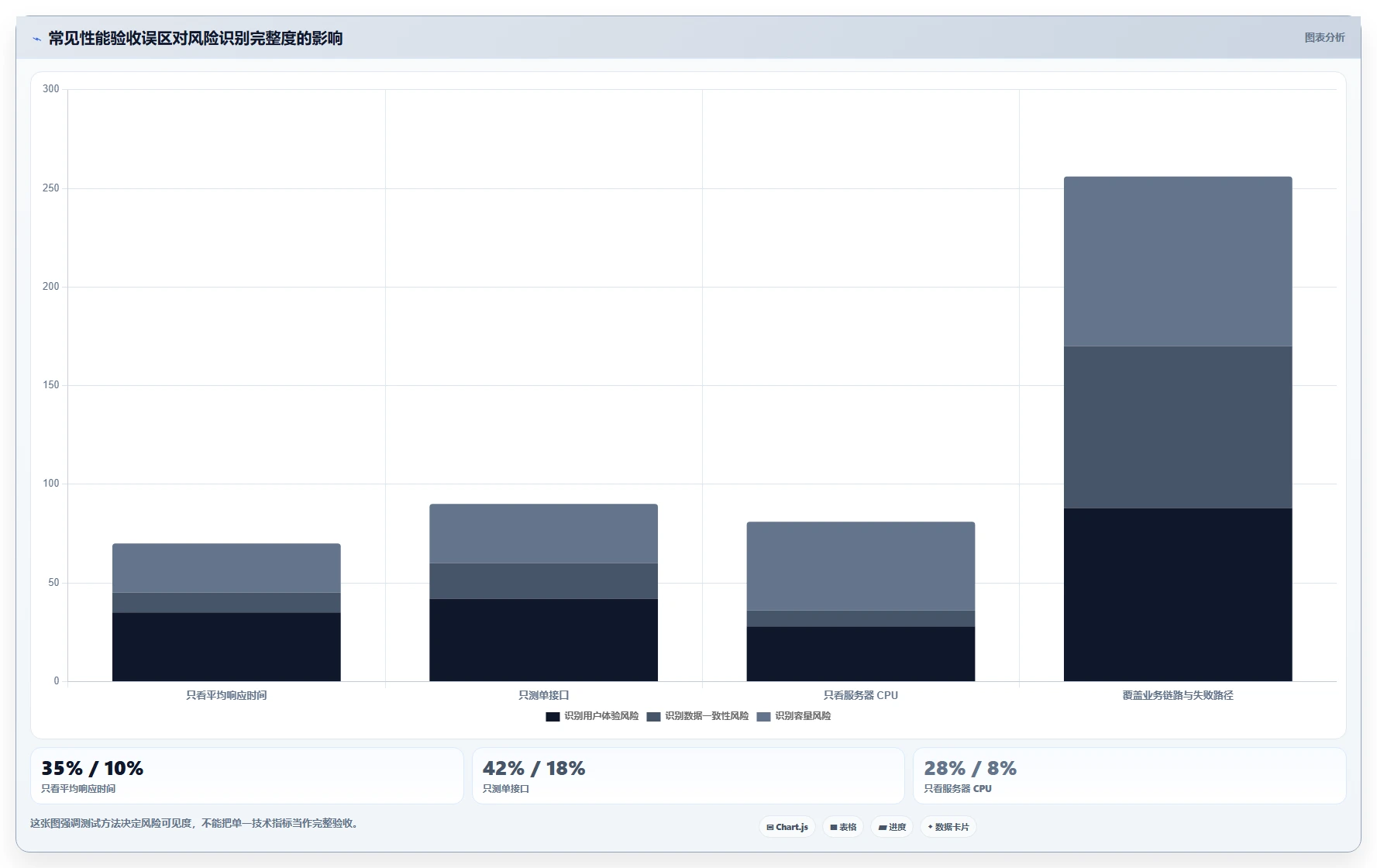Click the 识别容量风险 legend label
The image size is (1377, 868).
pos(803,716)
